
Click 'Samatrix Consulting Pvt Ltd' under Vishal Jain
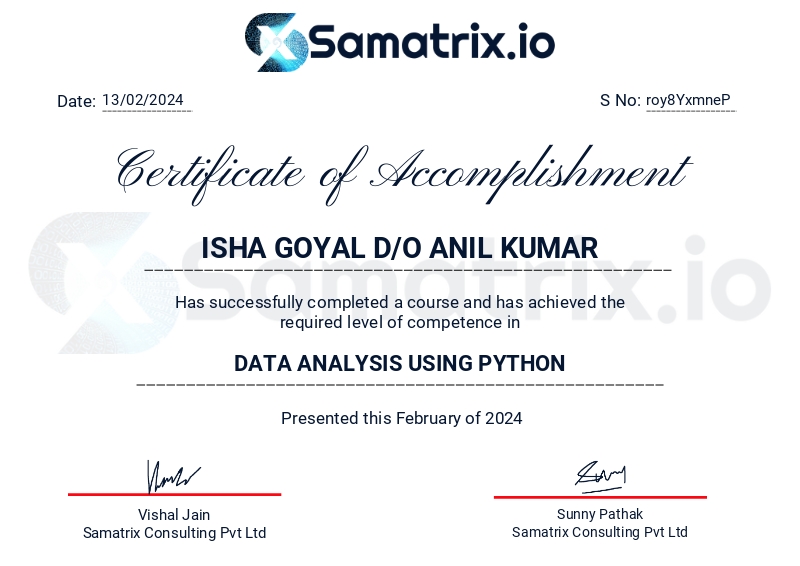tap(174, 533)
